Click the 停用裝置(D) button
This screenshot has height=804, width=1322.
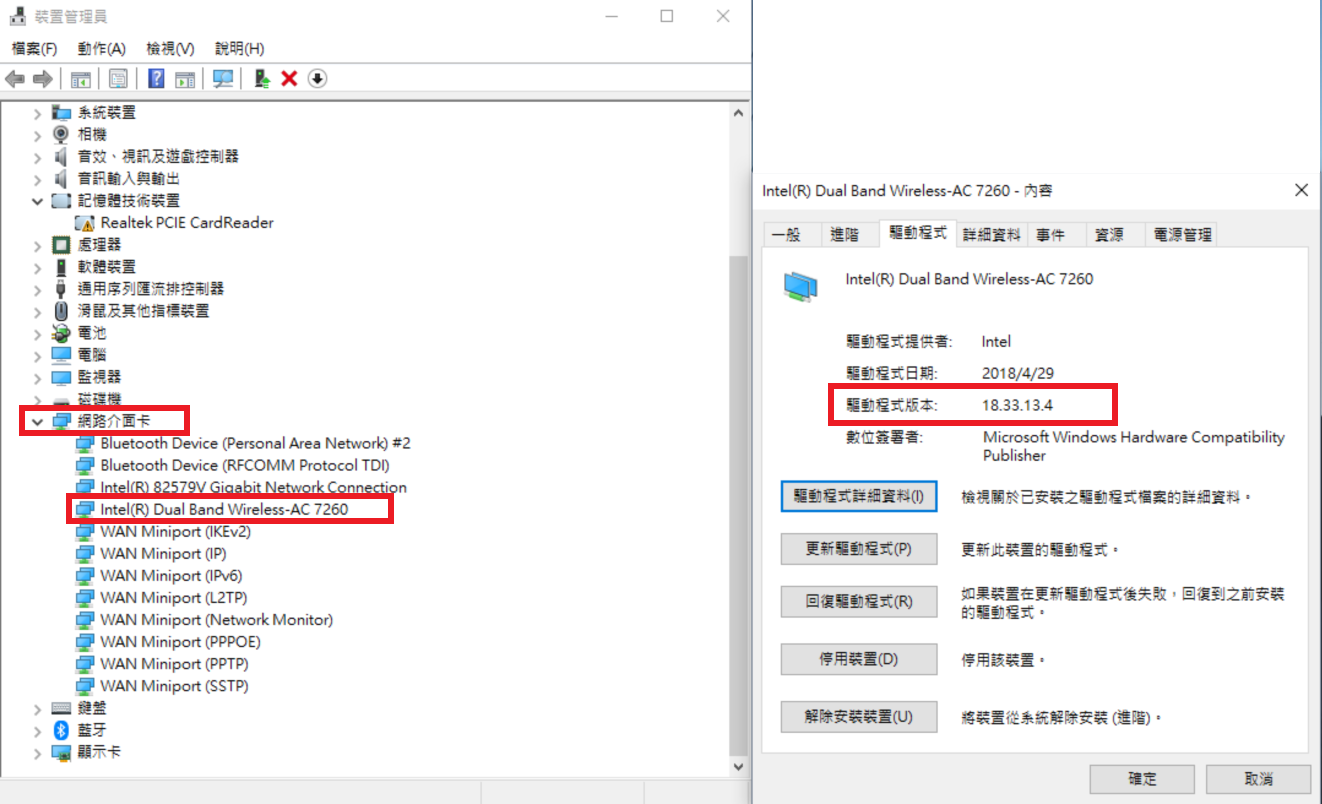click(x=859, y=660)
